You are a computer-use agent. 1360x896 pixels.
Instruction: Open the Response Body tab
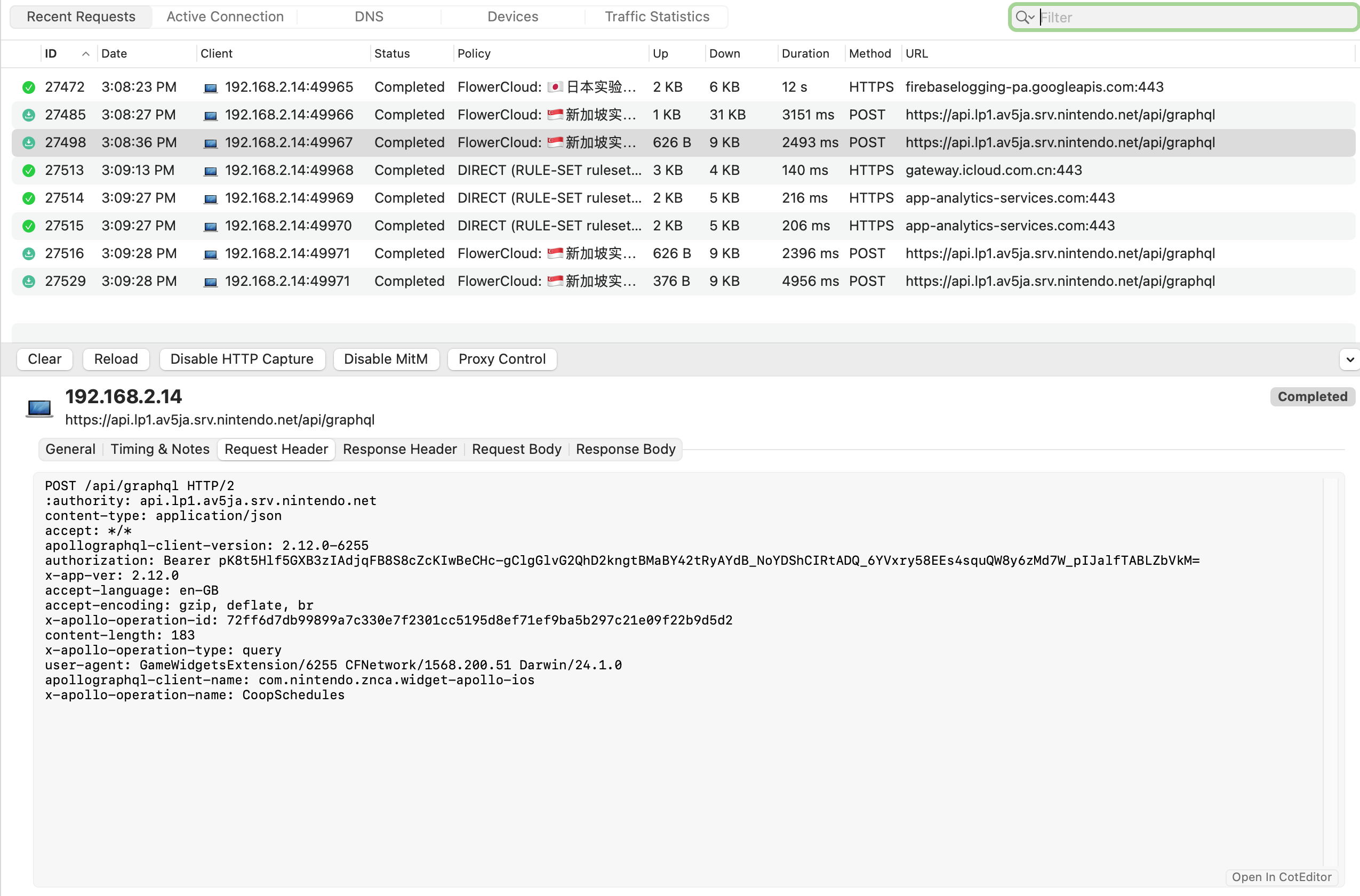click(x=625, y=449)
